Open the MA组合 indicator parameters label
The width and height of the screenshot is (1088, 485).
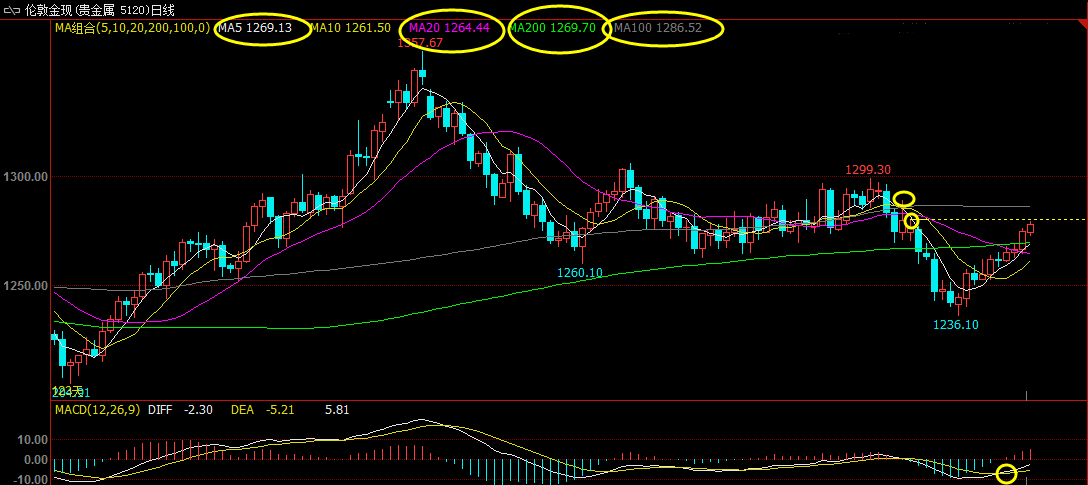click(x=132, y=28)
